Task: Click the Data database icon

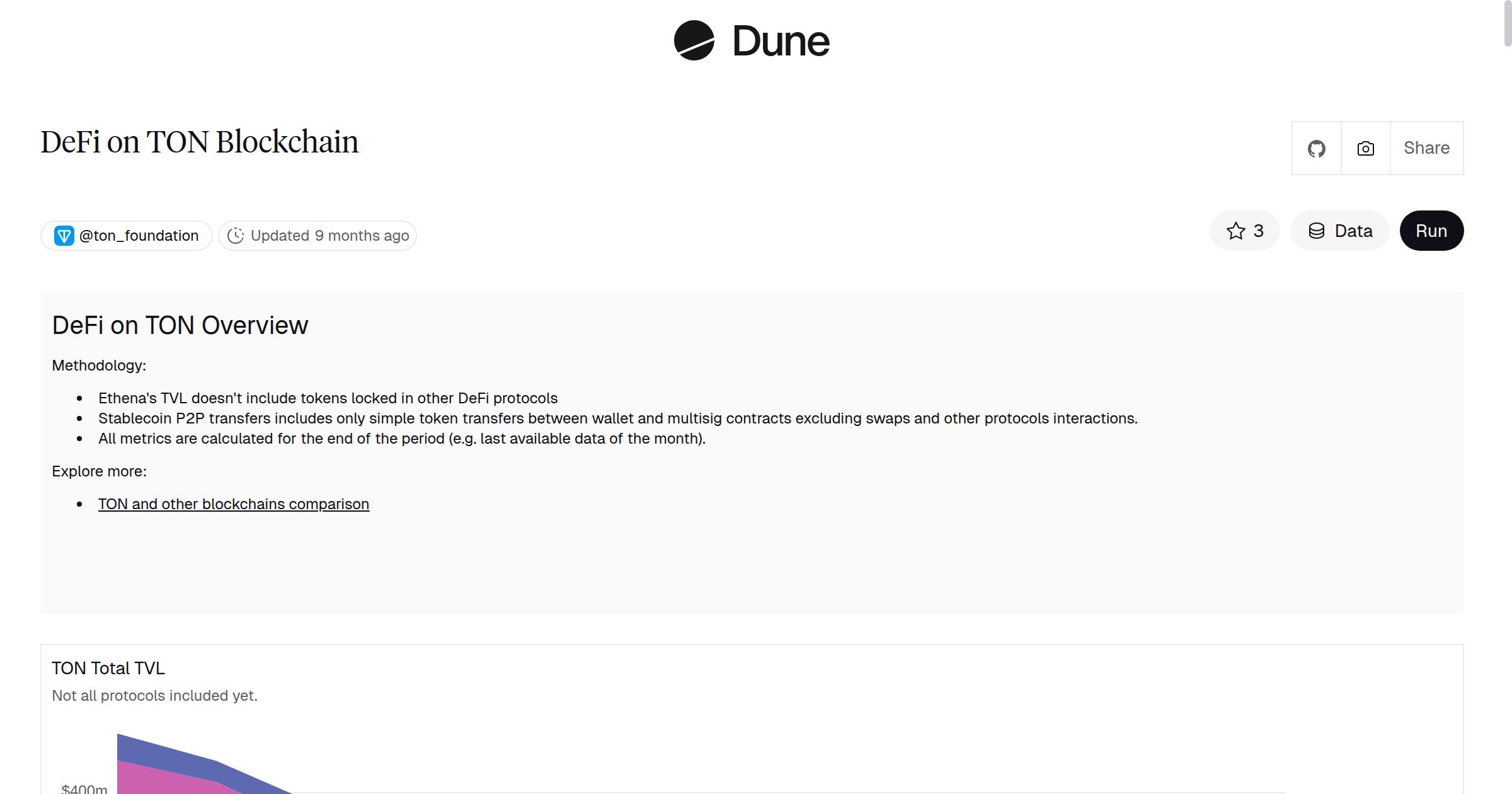Action: [x=1318, y=231]
